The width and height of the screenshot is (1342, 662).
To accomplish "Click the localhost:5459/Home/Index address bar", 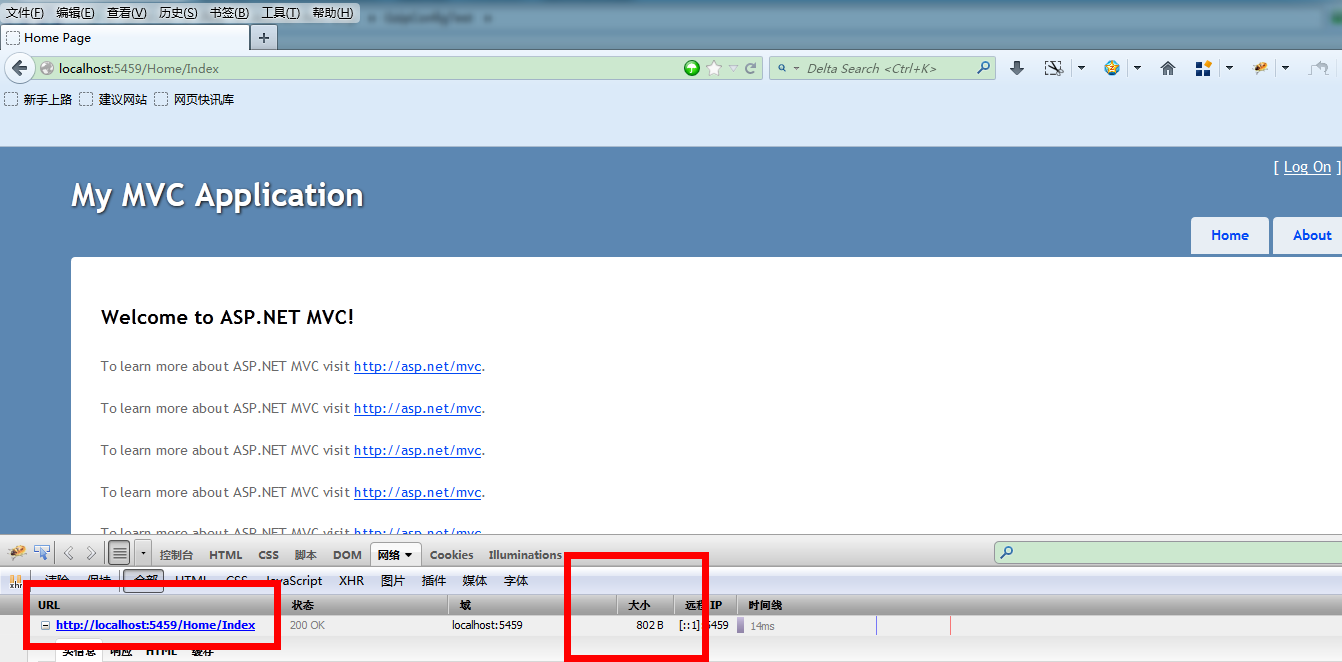I will click(370, 68).
